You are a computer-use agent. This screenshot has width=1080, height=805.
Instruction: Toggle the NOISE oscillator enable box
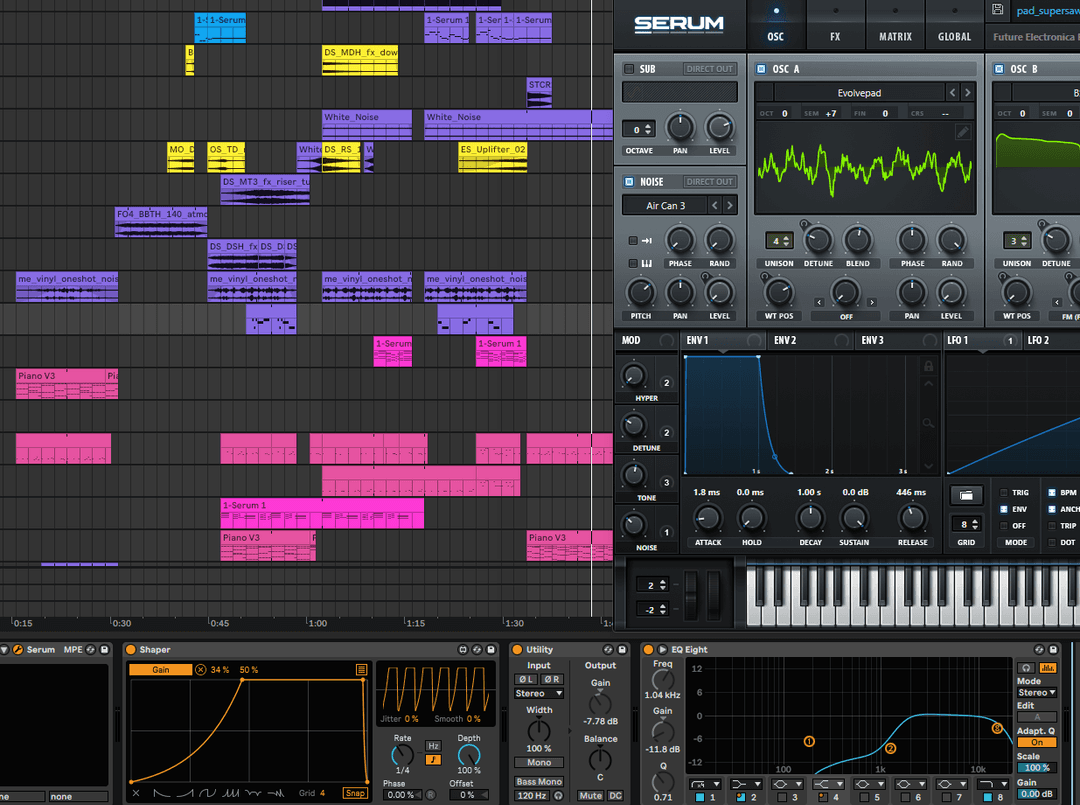(629, 182)
